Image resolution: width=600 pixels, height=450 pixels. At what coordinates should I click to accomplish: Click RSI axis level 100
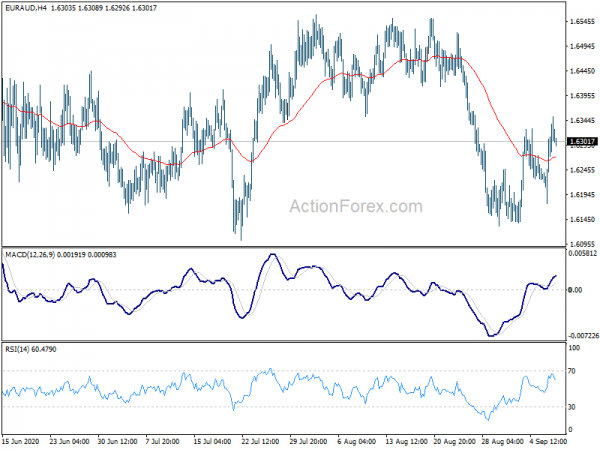574,348
